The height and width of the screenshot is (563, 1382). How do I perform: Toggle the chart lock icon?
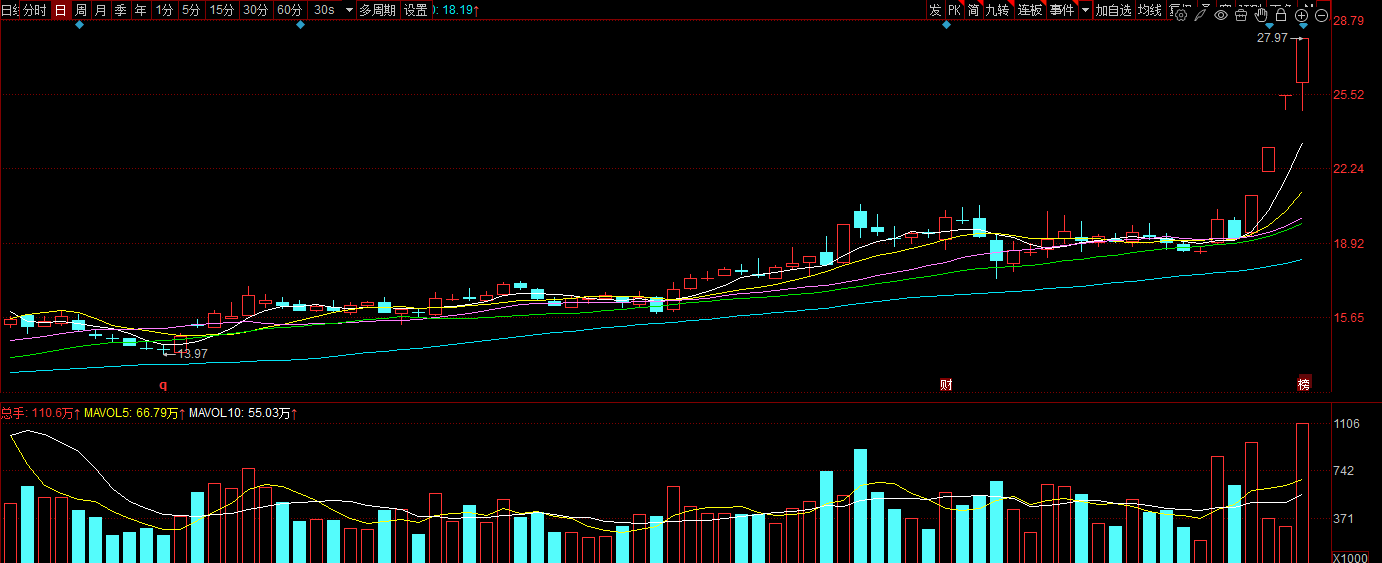point(1281,15)
